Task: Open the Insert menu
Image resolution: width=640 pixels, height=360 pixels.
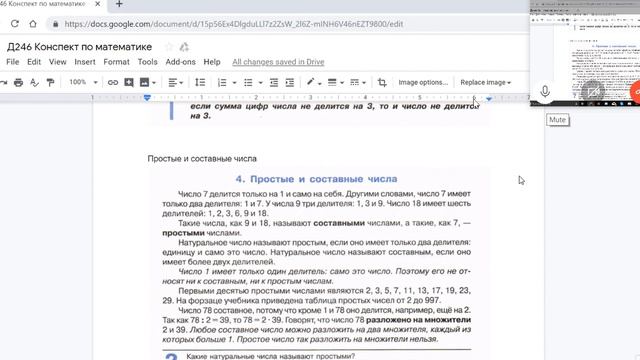Action: pos(85,62)
